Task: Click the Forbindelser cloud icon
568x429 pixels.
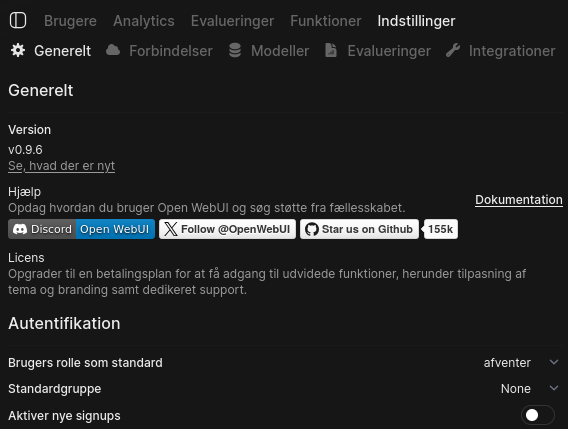Action: 113,50
